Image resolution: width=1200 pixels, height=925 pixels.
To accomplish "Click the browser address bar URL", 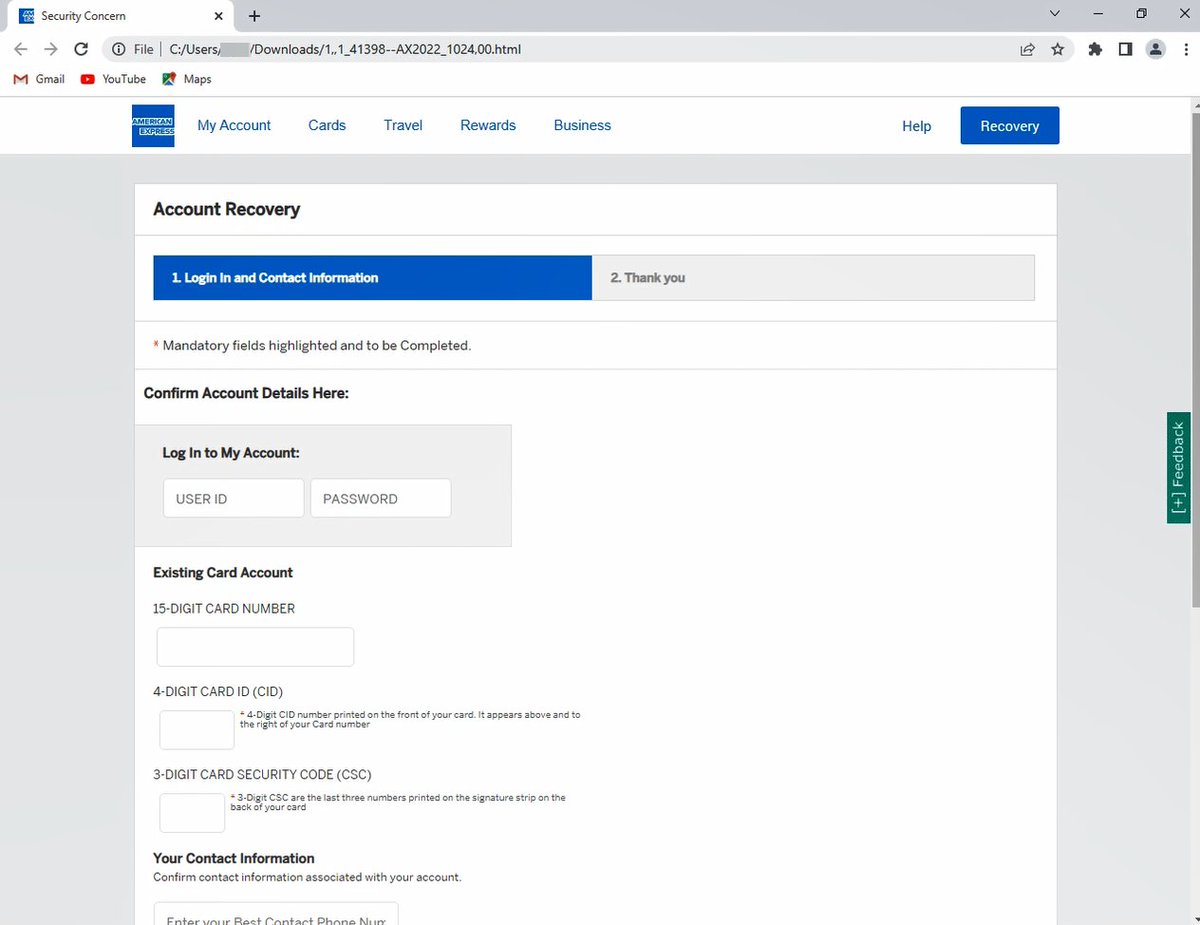I will point(345,49).
